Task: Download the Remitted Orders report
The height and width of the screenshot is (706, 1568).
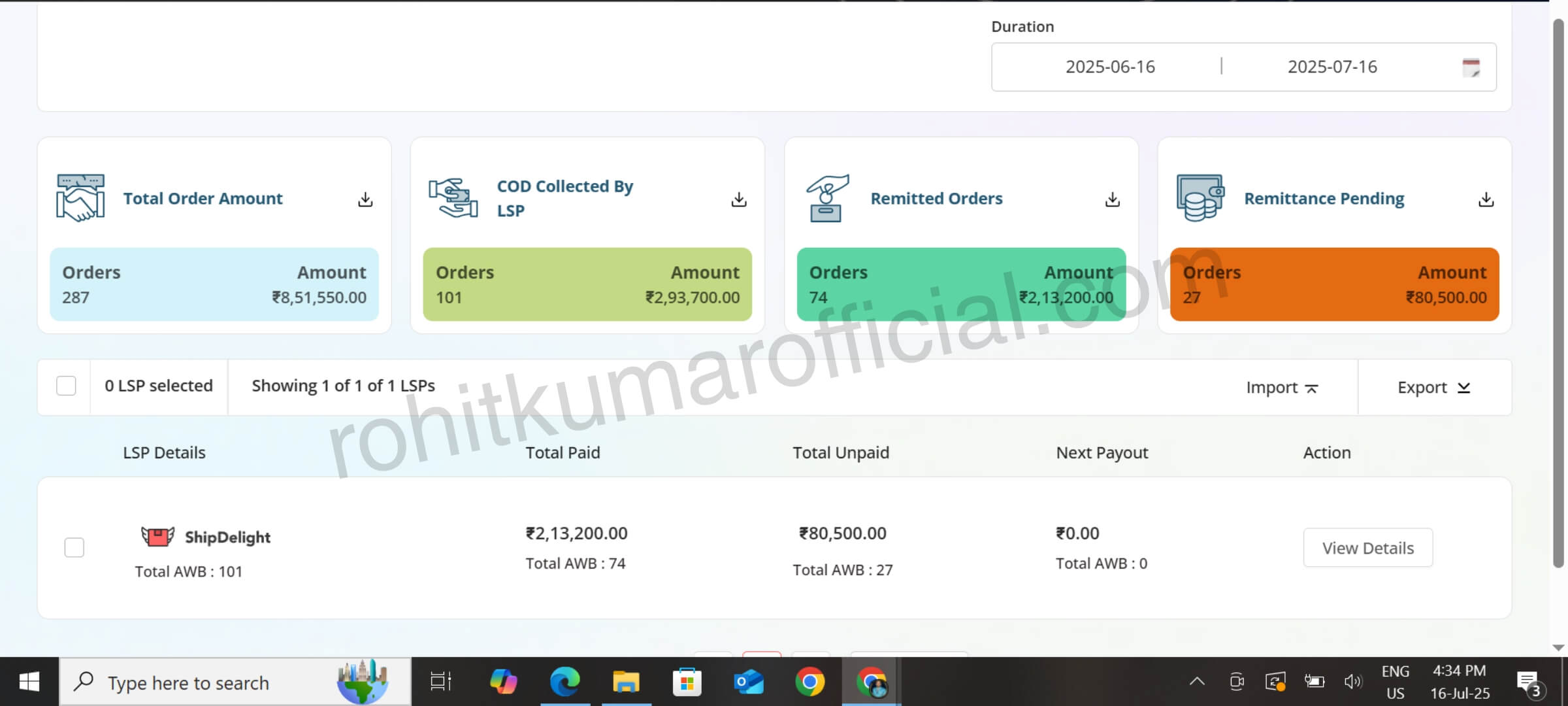Action: point(1113,199)
